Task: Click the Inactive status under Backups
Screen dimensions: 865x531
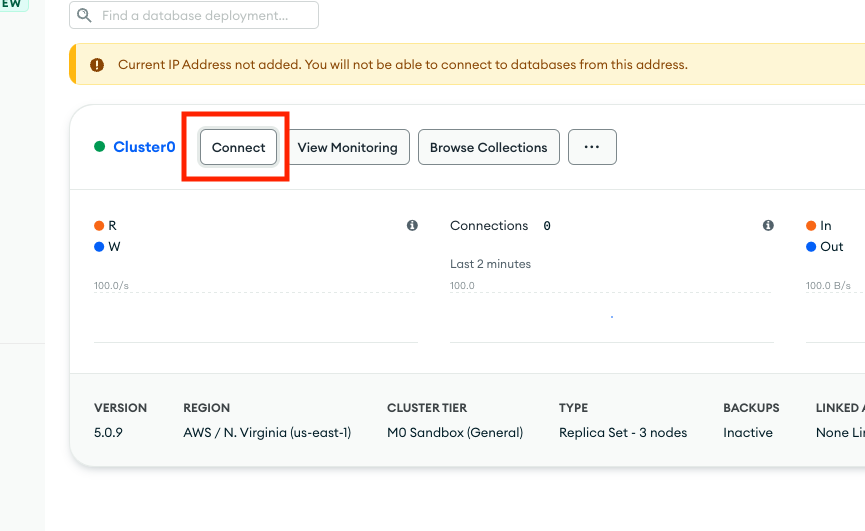Action: [748, 433]
